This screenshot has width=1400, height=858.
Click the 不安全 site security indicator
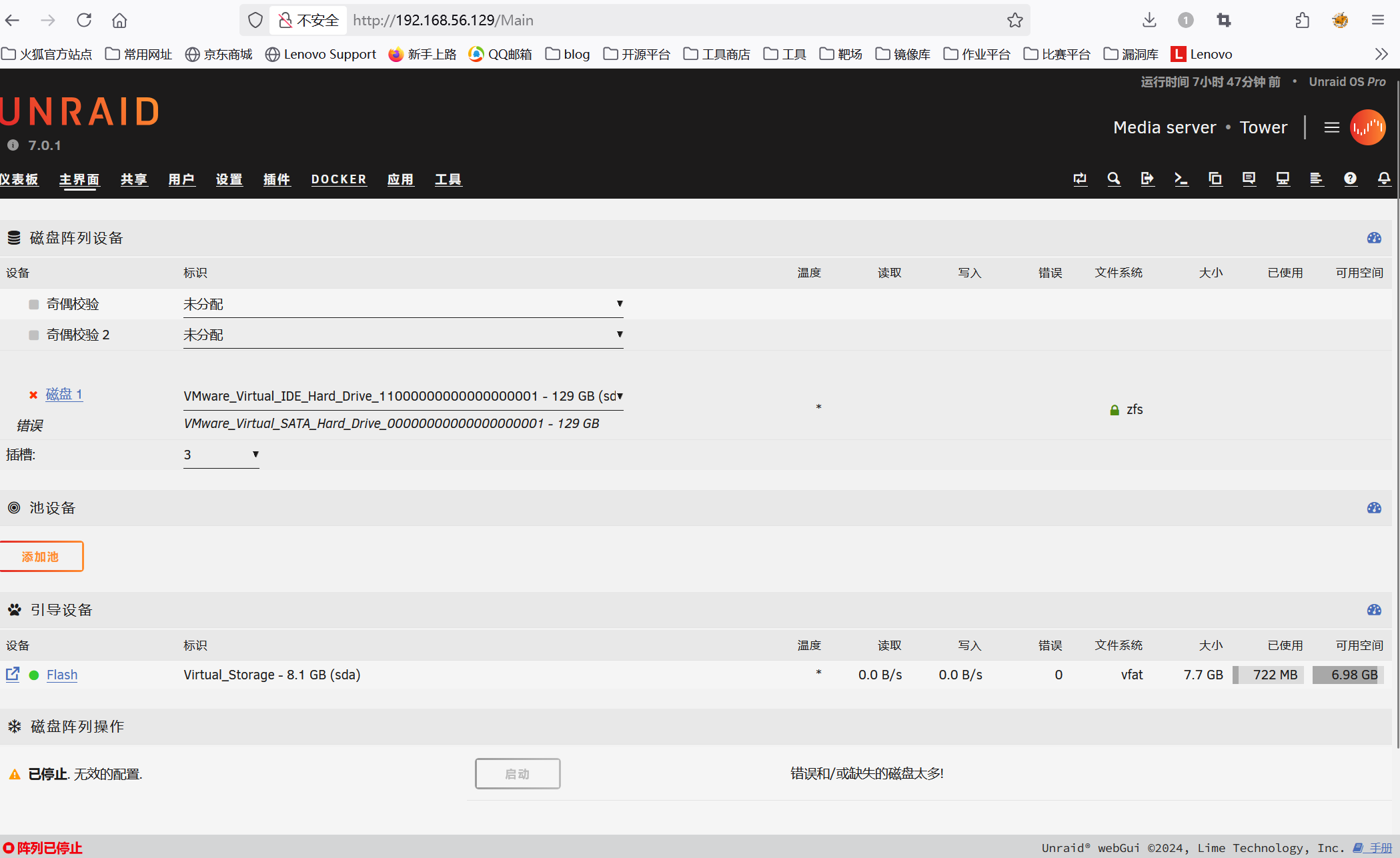(x=308, y=20)
